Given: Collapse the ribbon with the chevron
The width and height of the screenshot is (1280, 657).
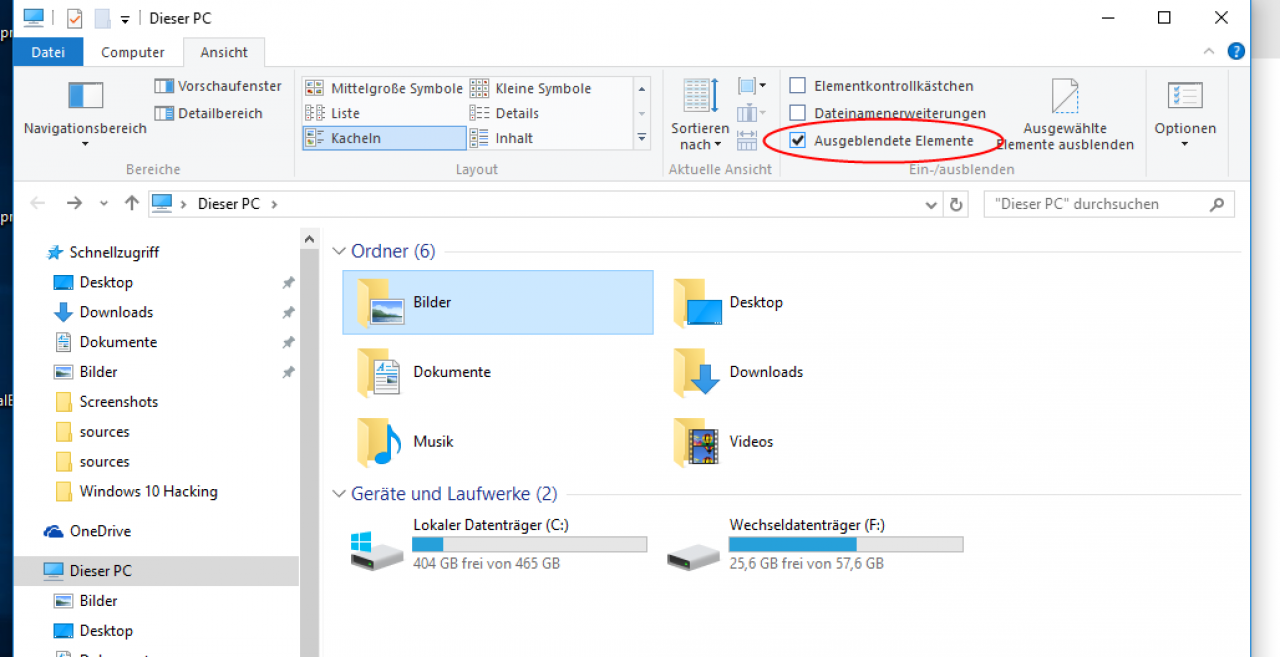Looking at the screenshot, I should [x=1210, y=51].
